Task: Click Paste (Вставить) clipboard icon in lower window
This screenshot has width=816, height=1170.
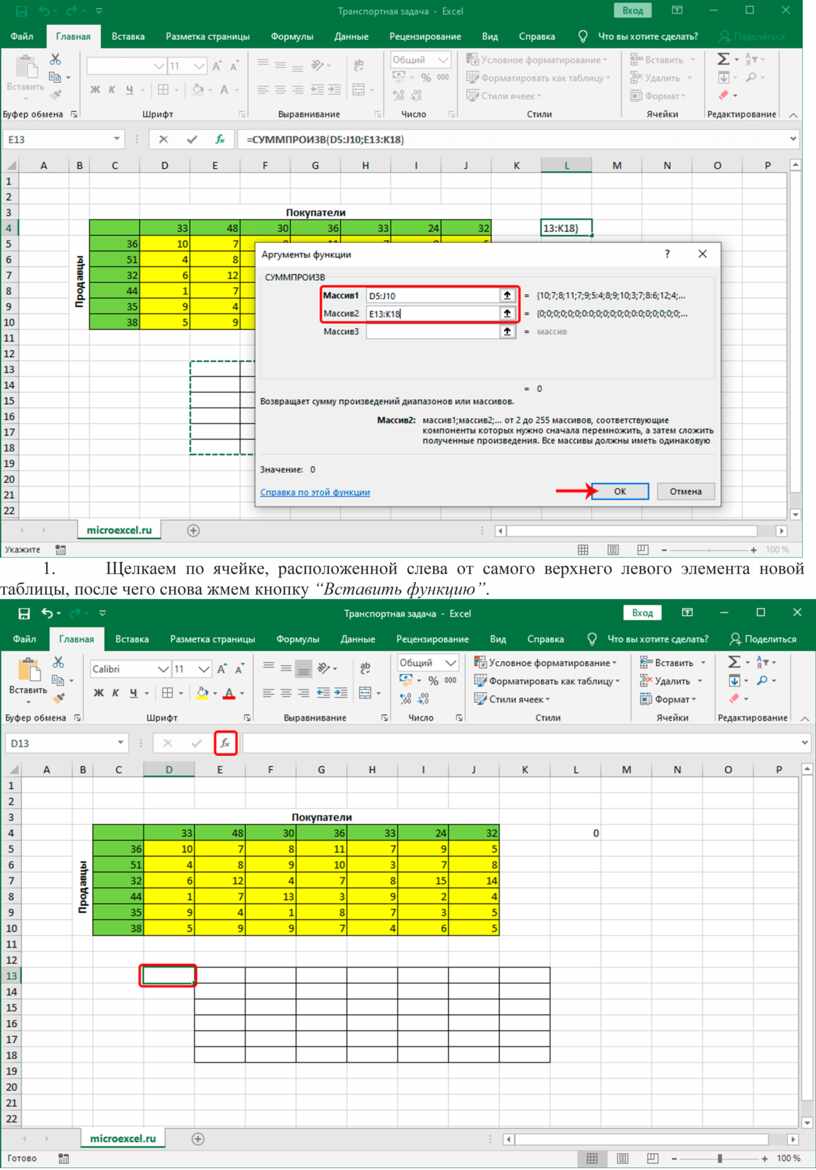Action: tap(28, 670)
